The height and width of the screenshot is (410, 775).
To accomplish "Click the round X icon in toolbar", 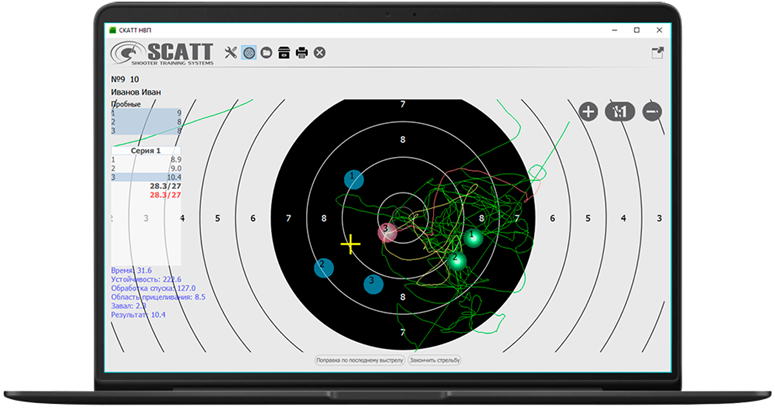I will click(x=319, y=52).
